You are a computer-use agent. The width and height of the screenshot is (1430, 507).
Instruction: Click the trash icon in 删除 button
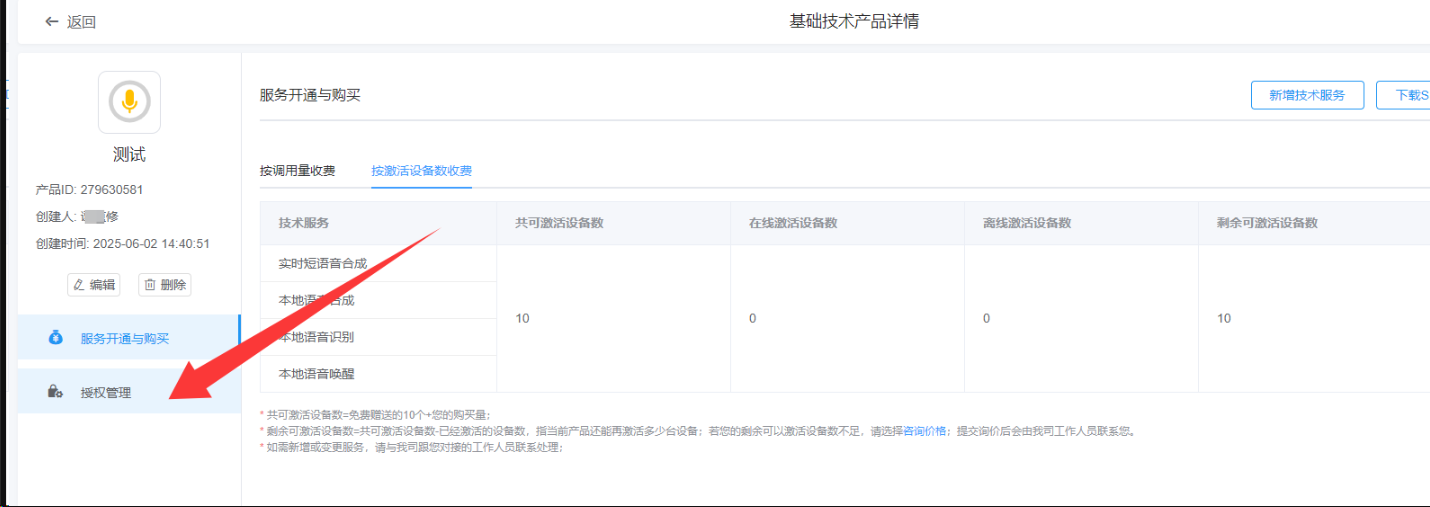pos(149,285)
